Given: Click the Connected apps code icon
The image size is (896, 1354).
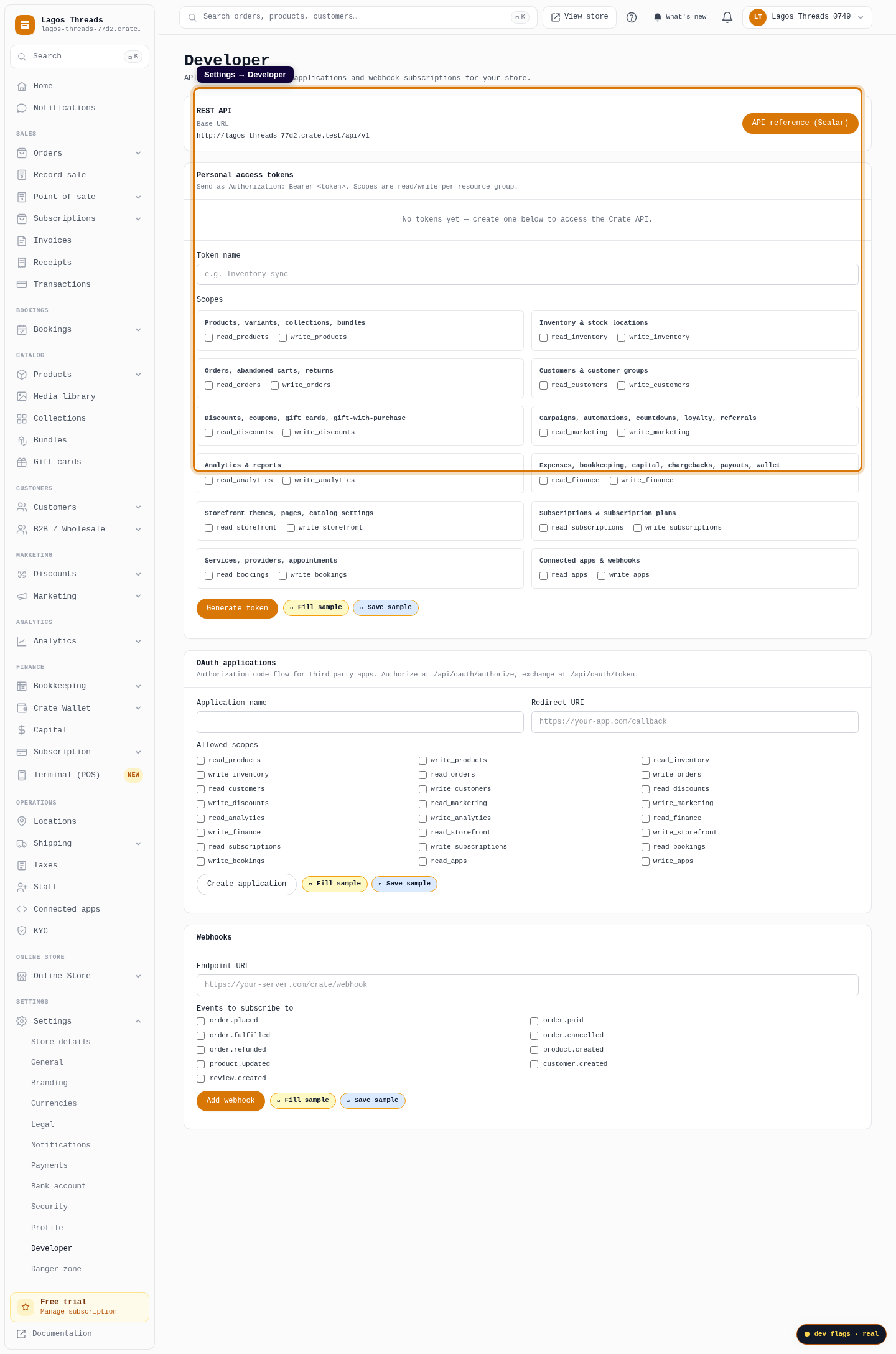Looking at the screenshot, I should point(22,909).
